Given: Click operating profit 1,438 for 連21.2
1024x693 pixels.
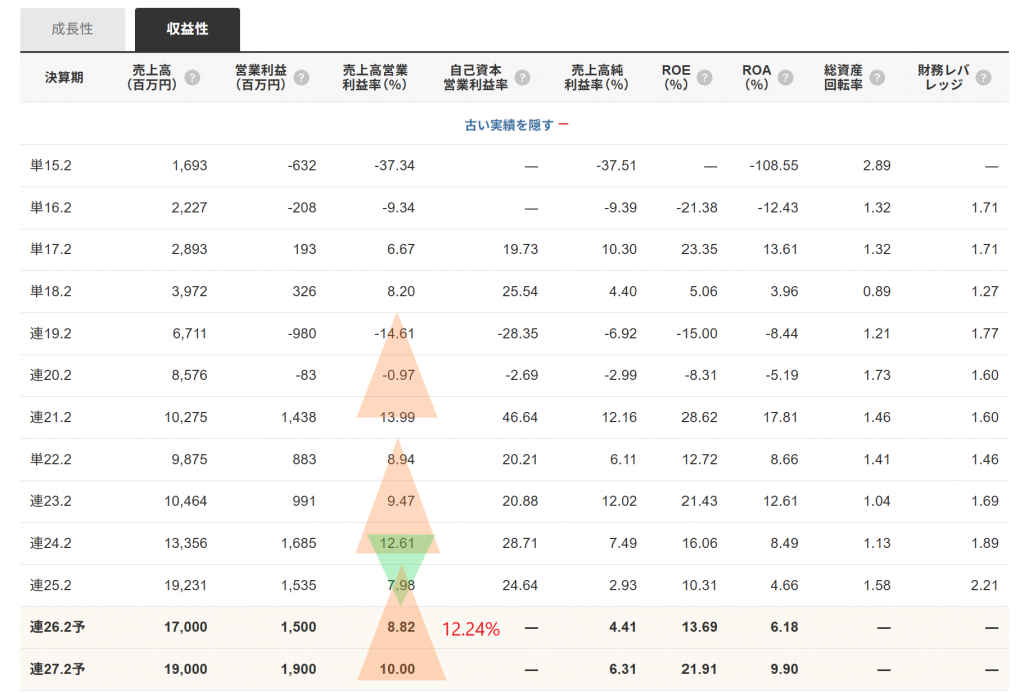Looking at the screenshot, I should click(x=298, y=417).
